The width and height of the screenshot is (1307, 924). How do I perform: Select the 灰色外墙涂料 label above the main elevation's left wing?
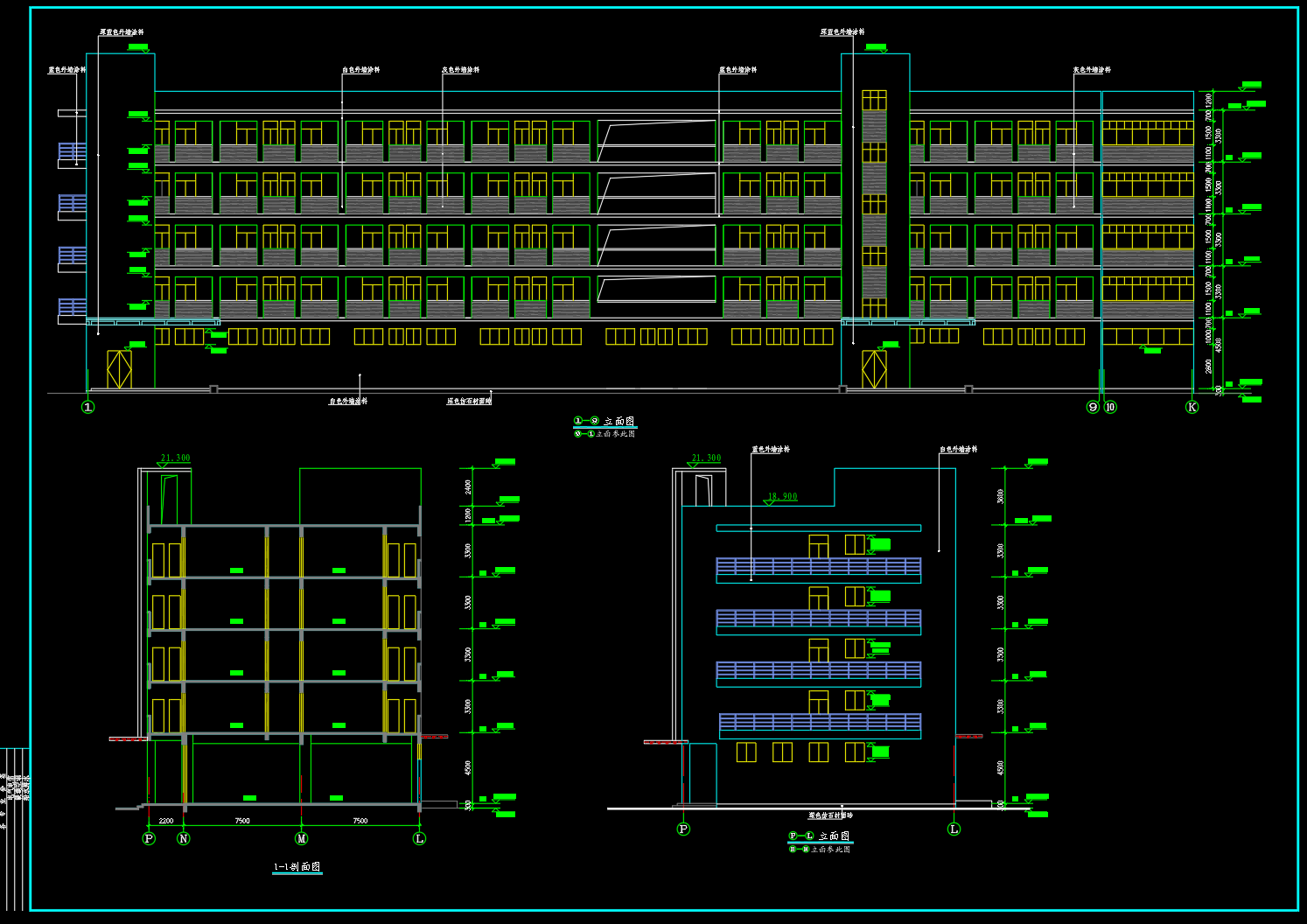point(460,70)
